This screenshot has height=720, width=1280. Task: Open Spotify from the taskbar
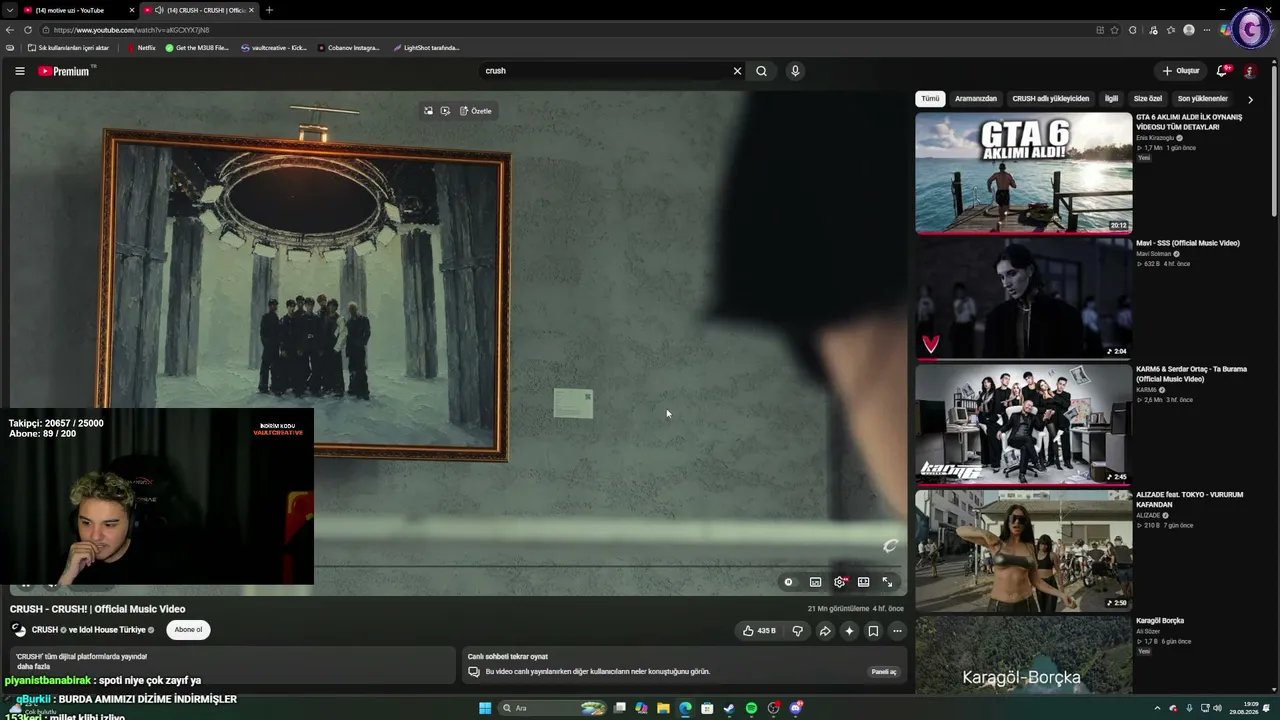point(751,708)
